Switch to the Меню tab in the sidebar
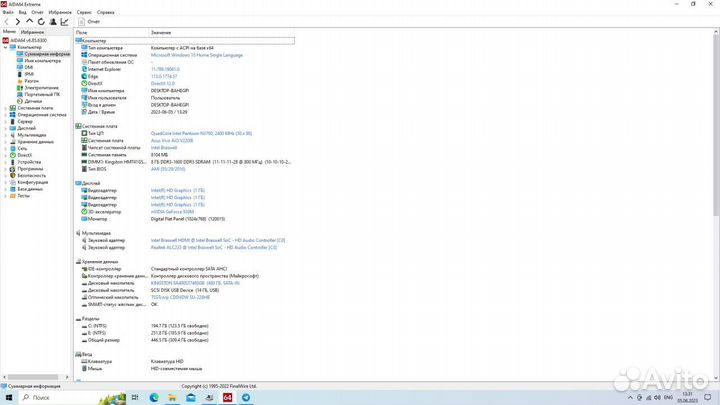 9,32
